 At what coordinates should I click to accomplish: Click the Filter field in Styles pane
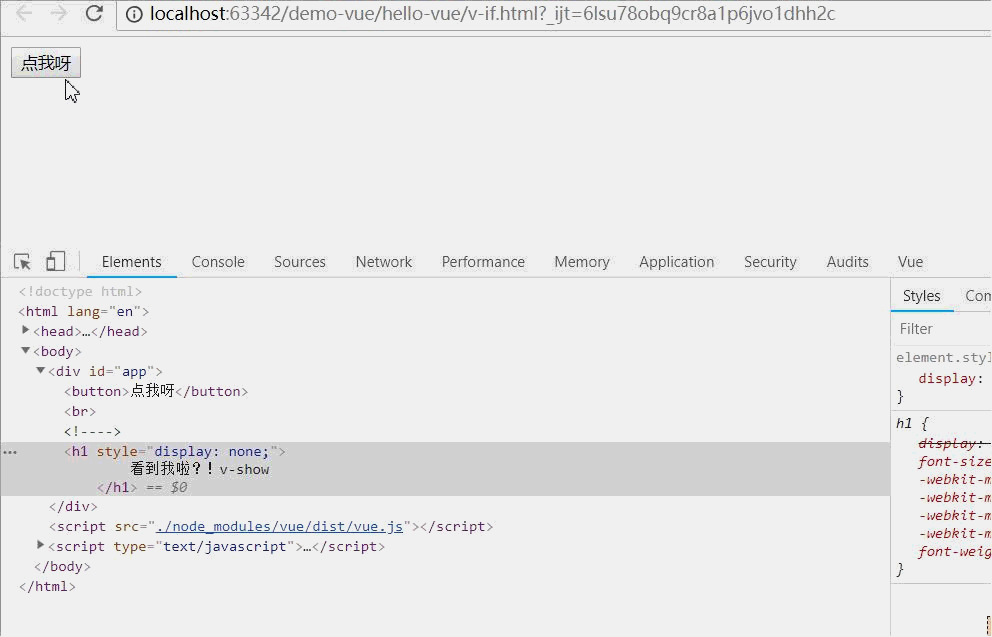pos(943,329)
